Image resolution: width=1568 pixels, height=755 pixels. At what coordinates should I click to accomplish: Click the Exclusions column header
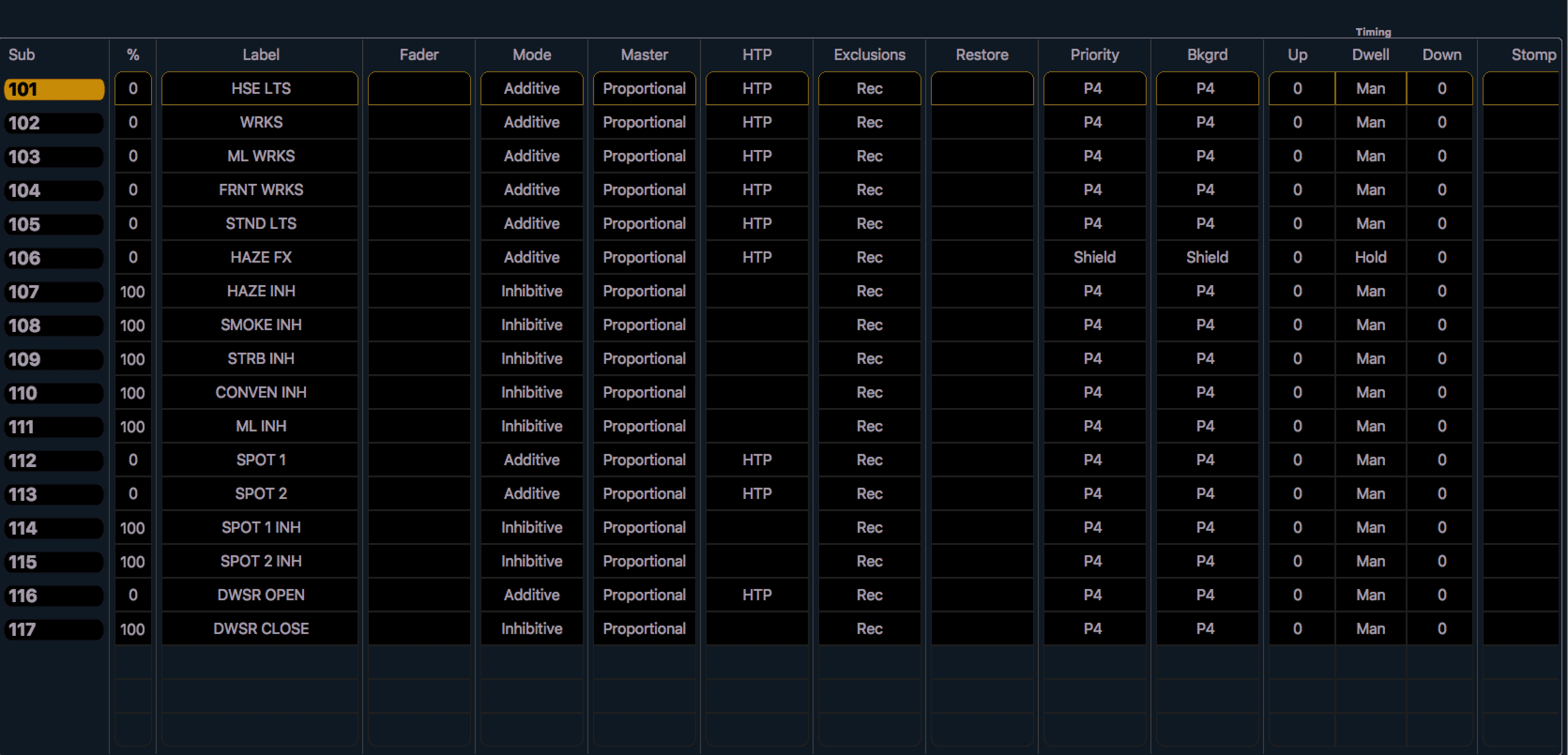point(869,55)
